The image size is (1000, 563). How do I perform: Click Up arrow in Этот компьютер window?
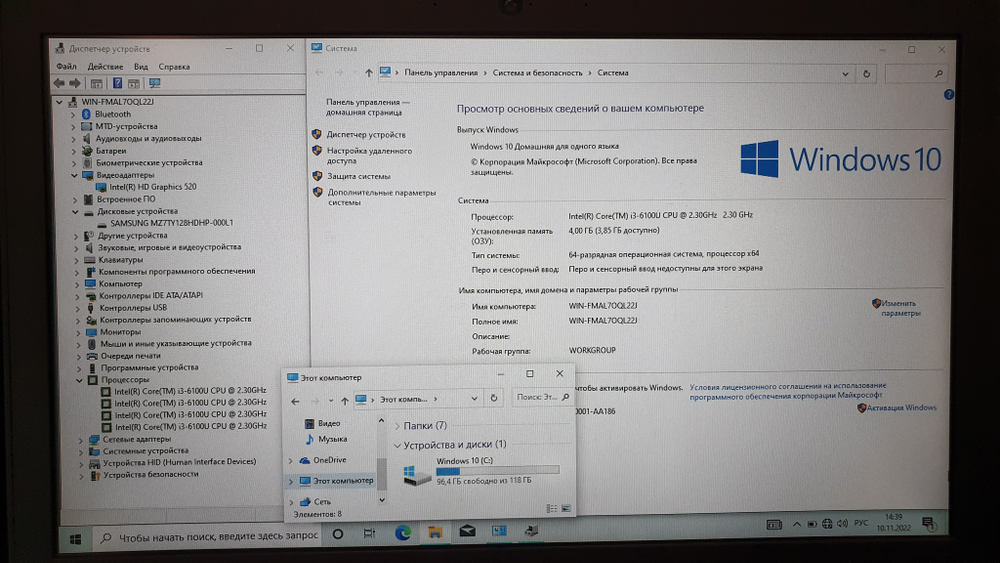[344, 401]
